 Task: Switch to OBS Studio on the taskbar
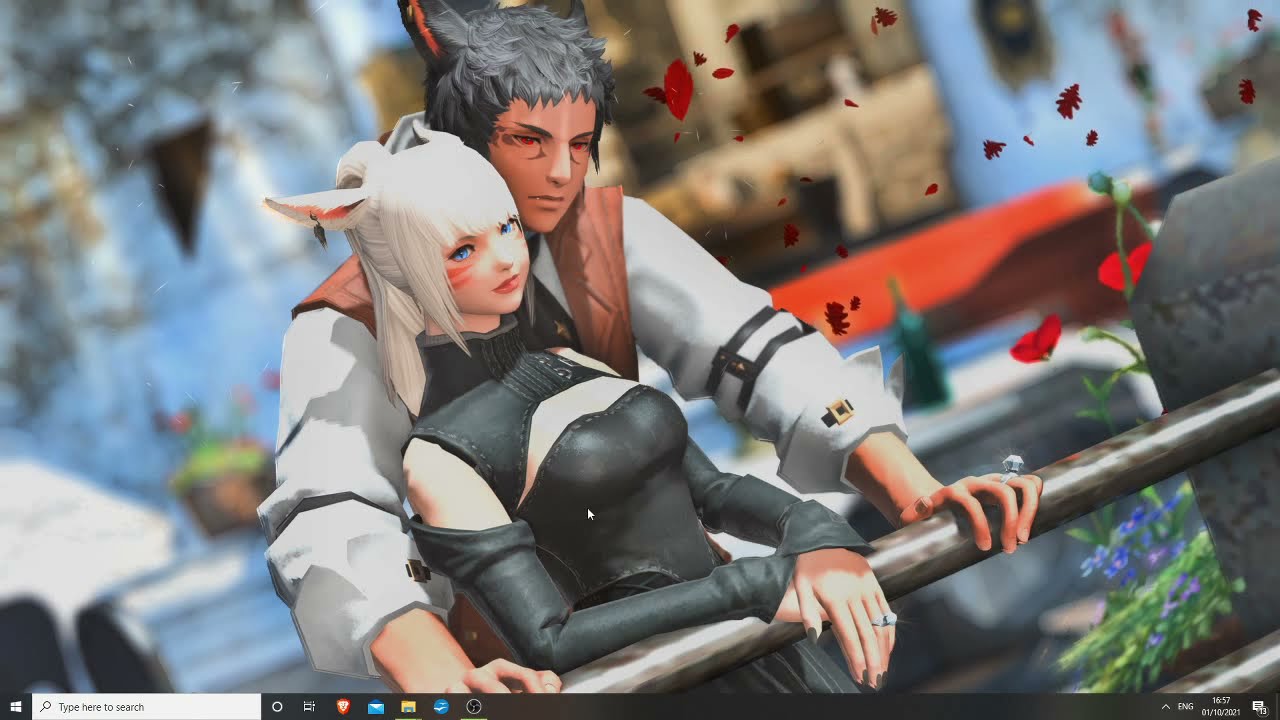coord(474,707)
